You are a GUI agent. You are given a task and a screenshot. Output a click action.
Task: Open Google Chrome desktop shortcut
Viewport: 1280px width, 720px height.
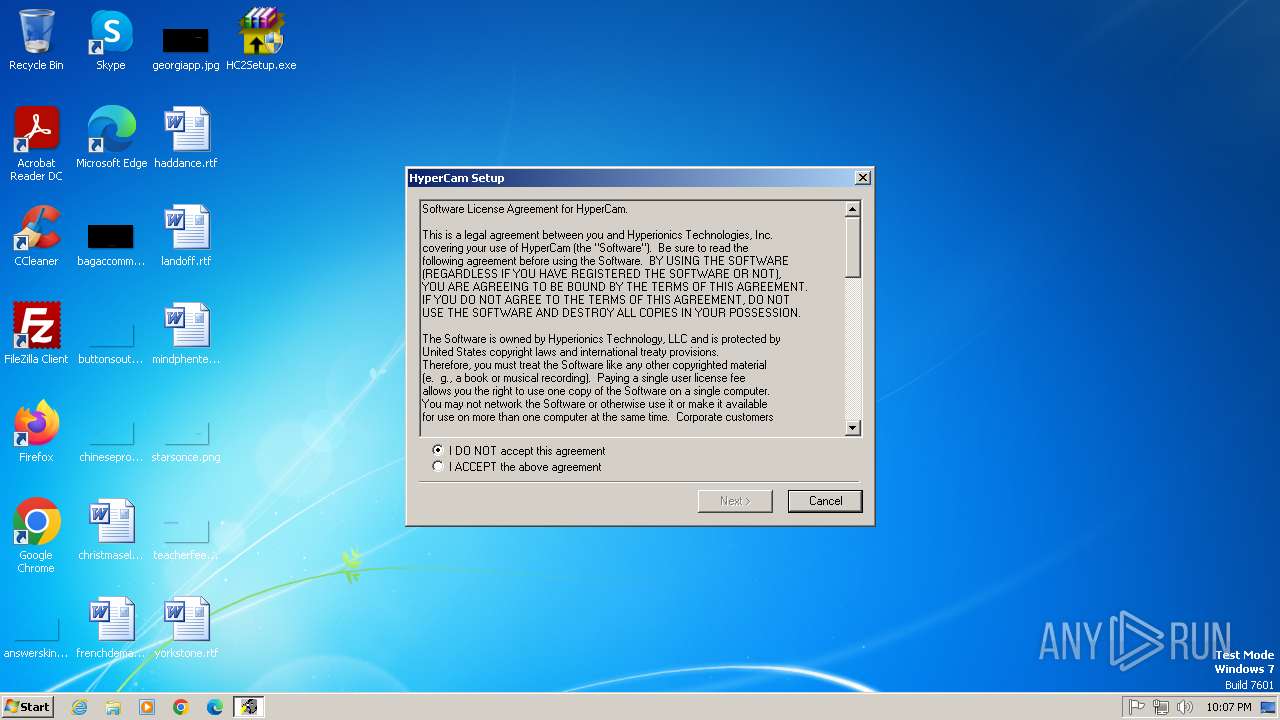pos(36,536)
